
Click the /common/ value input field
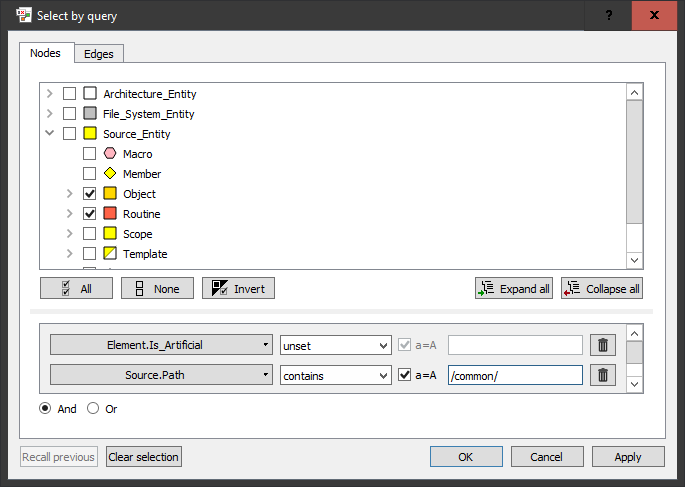(515, 375)
